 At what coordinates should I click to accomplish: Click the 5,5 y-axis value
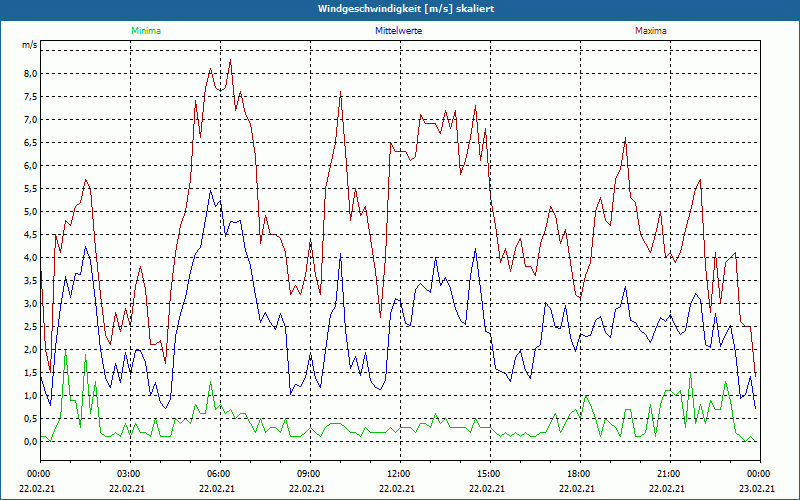pyautogui.click(x=31, y=188)
